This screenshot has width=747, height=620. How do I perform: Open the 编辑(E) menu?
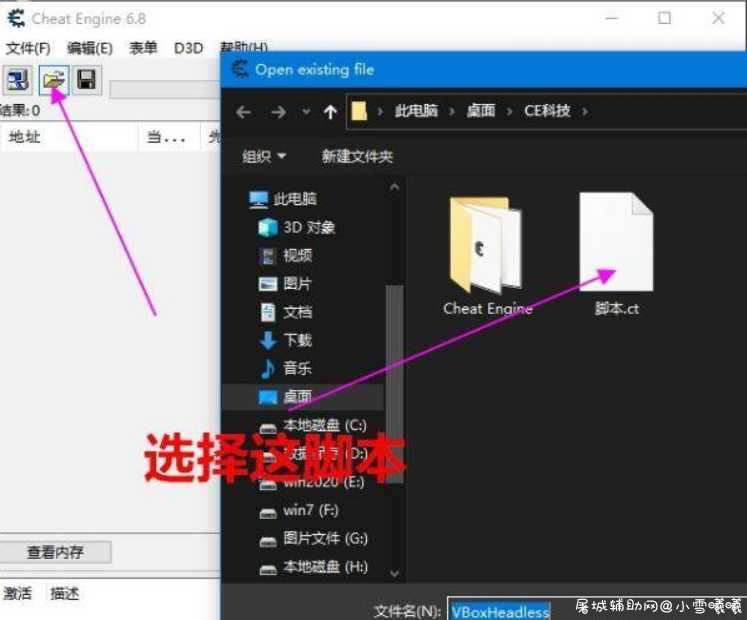(90, 48)
